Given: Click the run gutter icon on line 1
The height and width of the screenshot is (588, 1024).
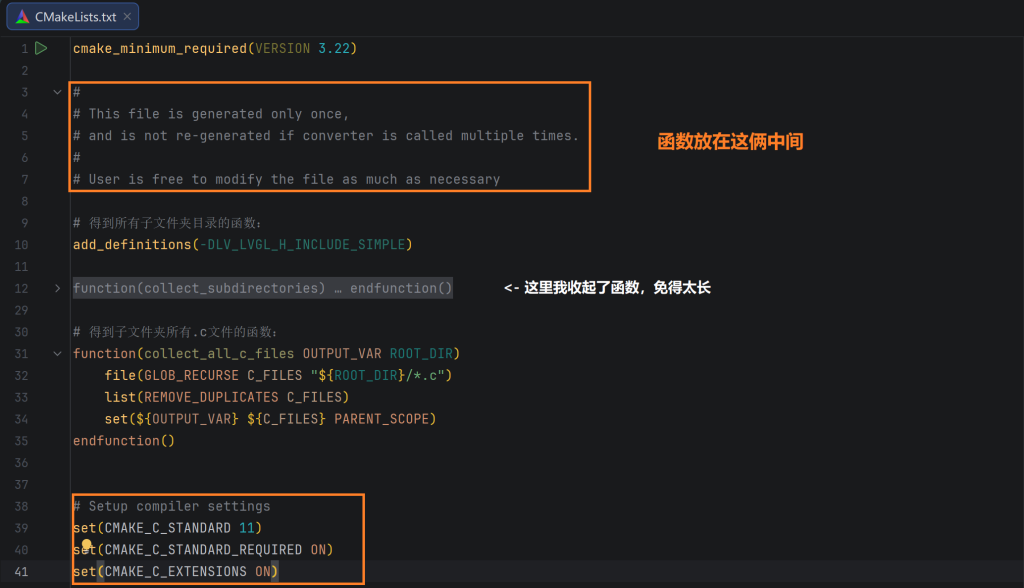Looking at the screenshot, I should coord(41,48).
